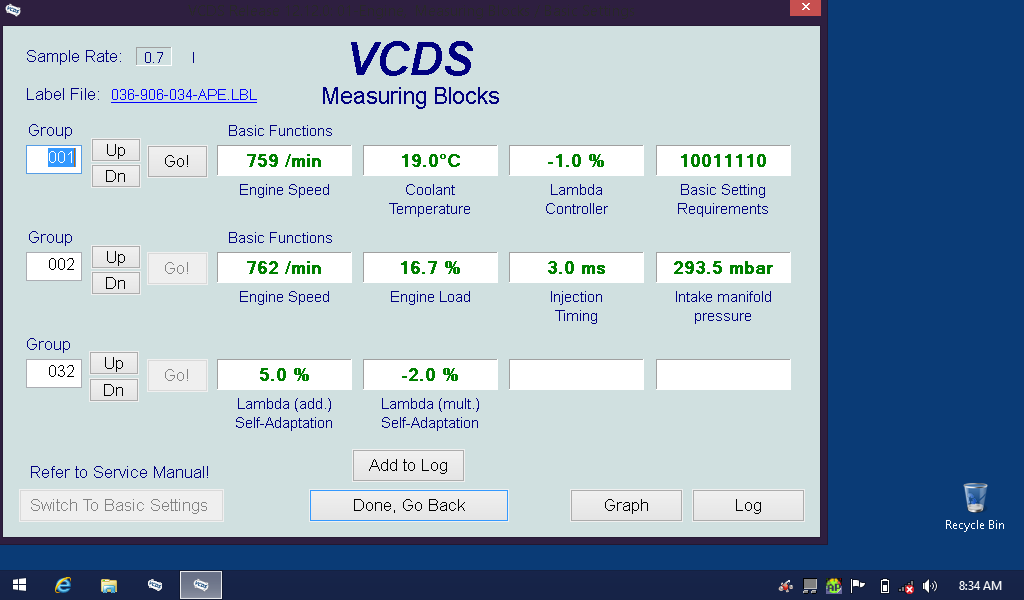Click the group 032 number field
The width and height of the screenshot is (1024, 600).
tap(54, 374)
